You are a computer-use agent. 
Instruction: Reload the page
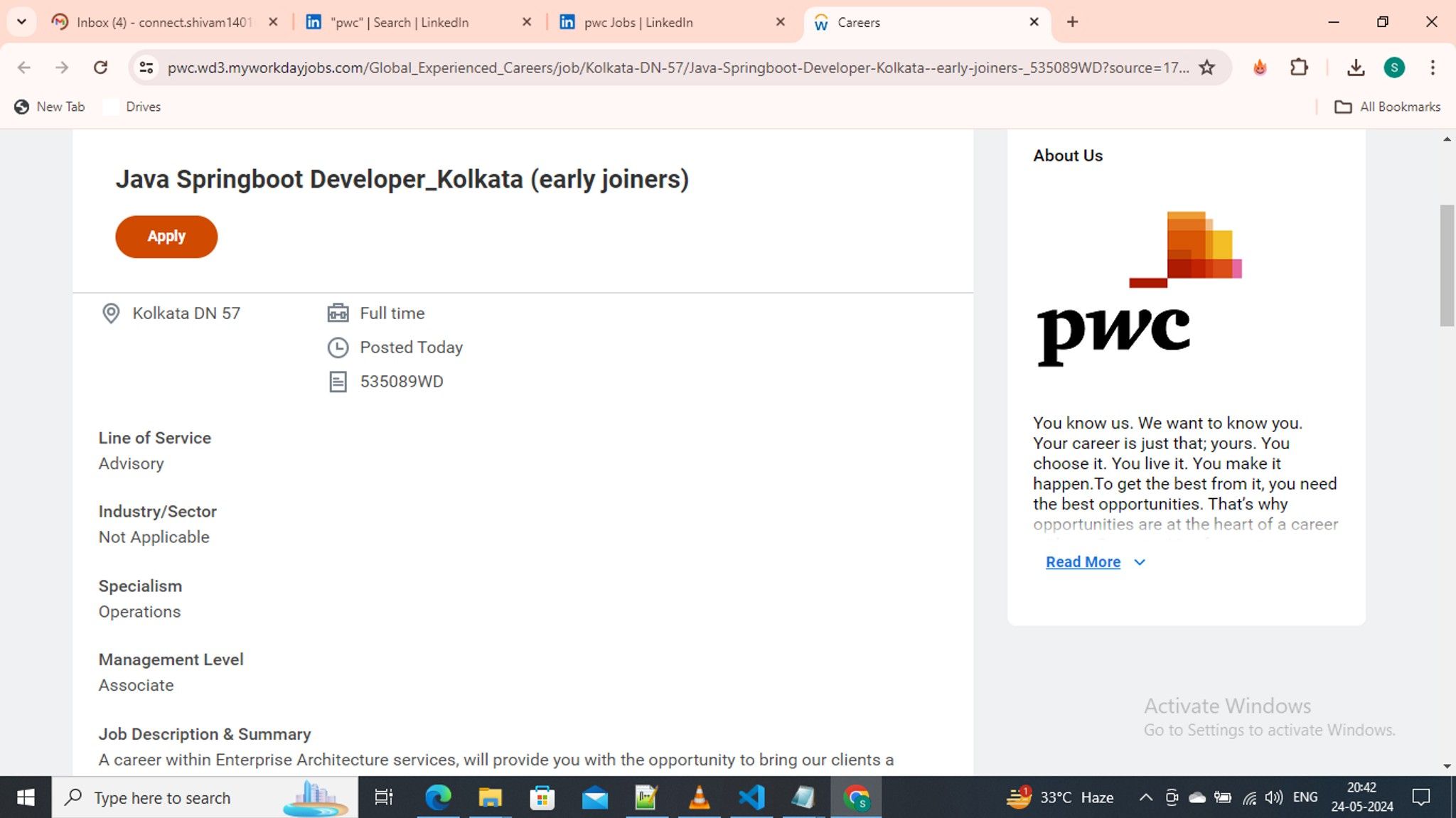pyautogui.click(x=101, y=68)
